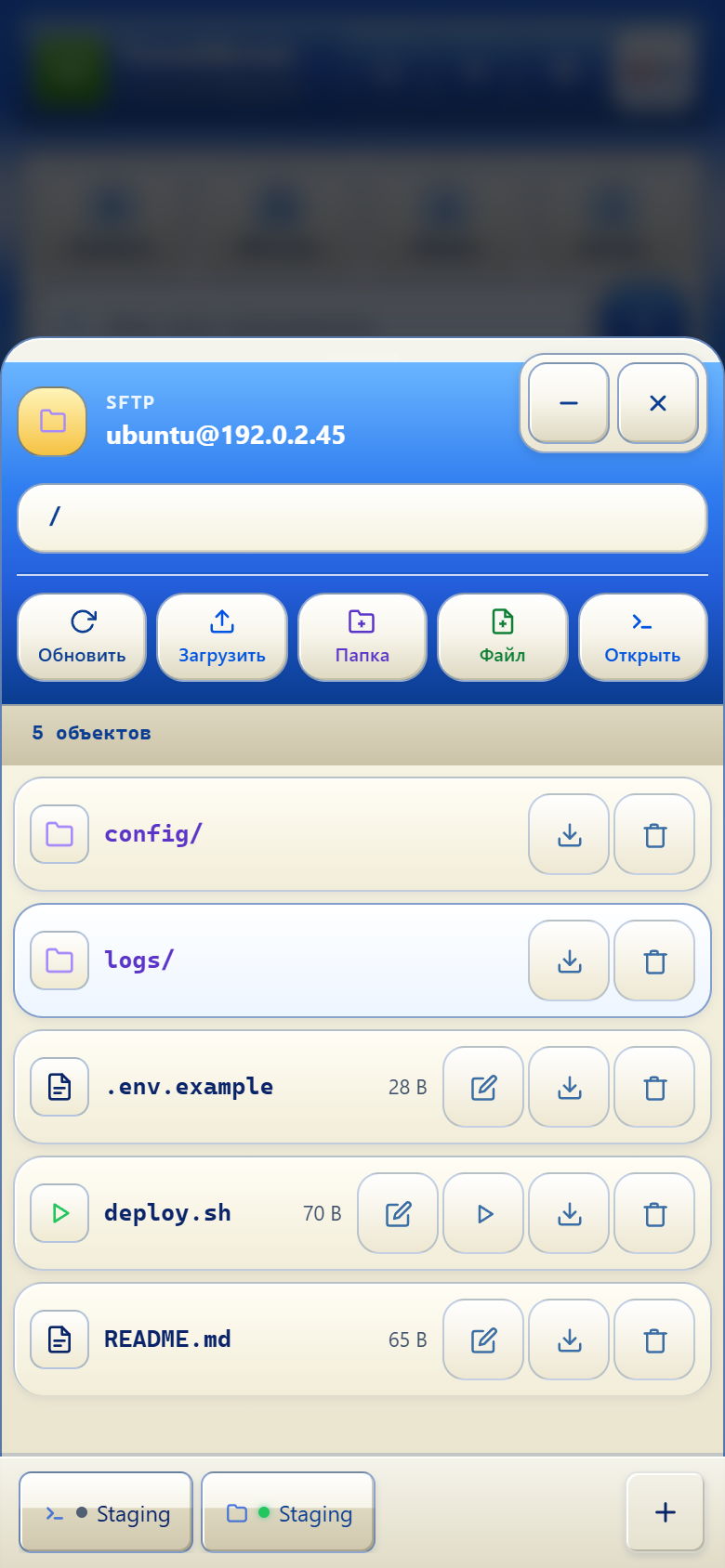
Task: Refresh the file list with Обновить
Action: click(82, 637)
